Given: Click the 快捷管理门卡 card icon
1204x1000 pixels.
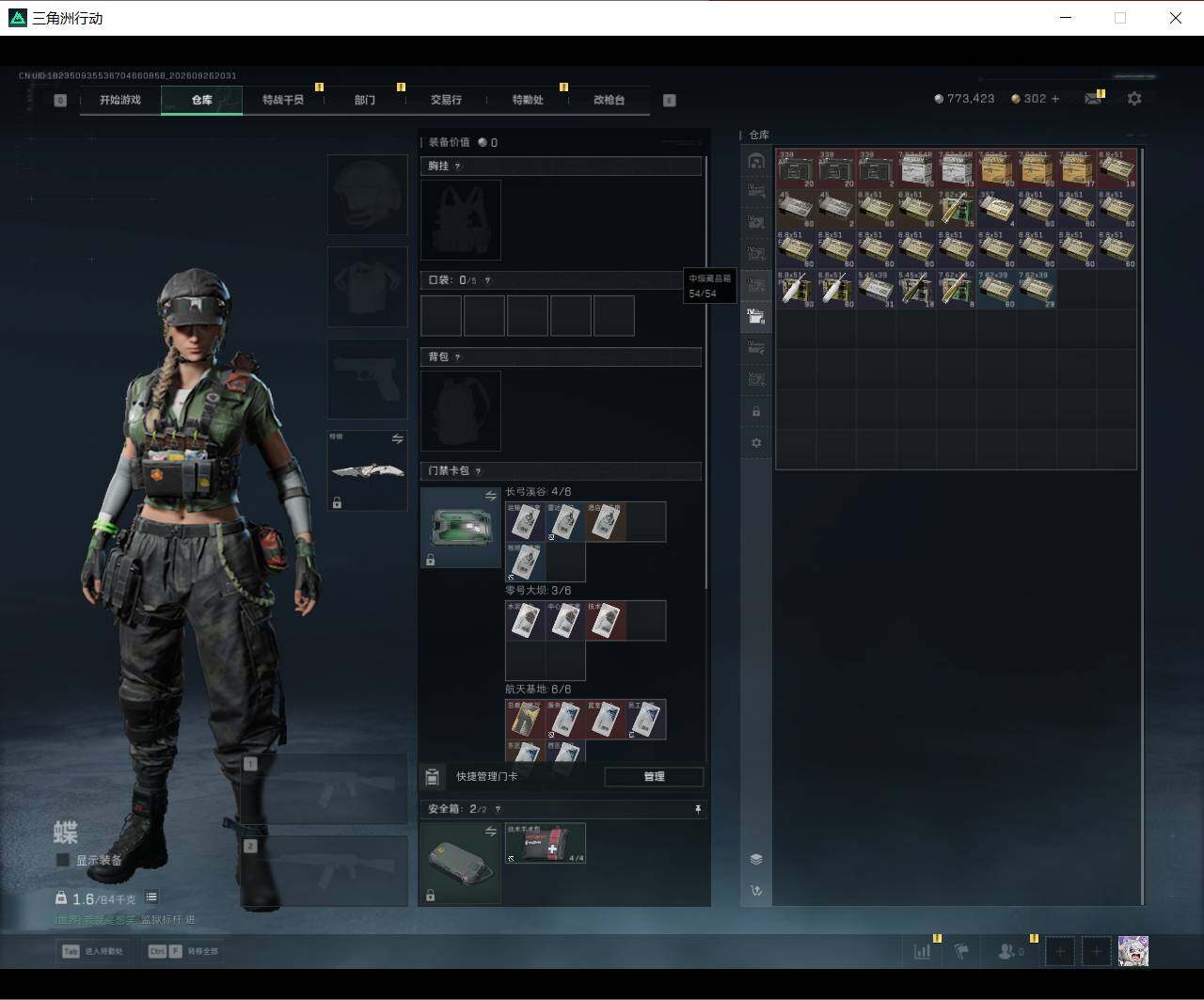Looking at the screenshot, I should click(x=432, y=777).
